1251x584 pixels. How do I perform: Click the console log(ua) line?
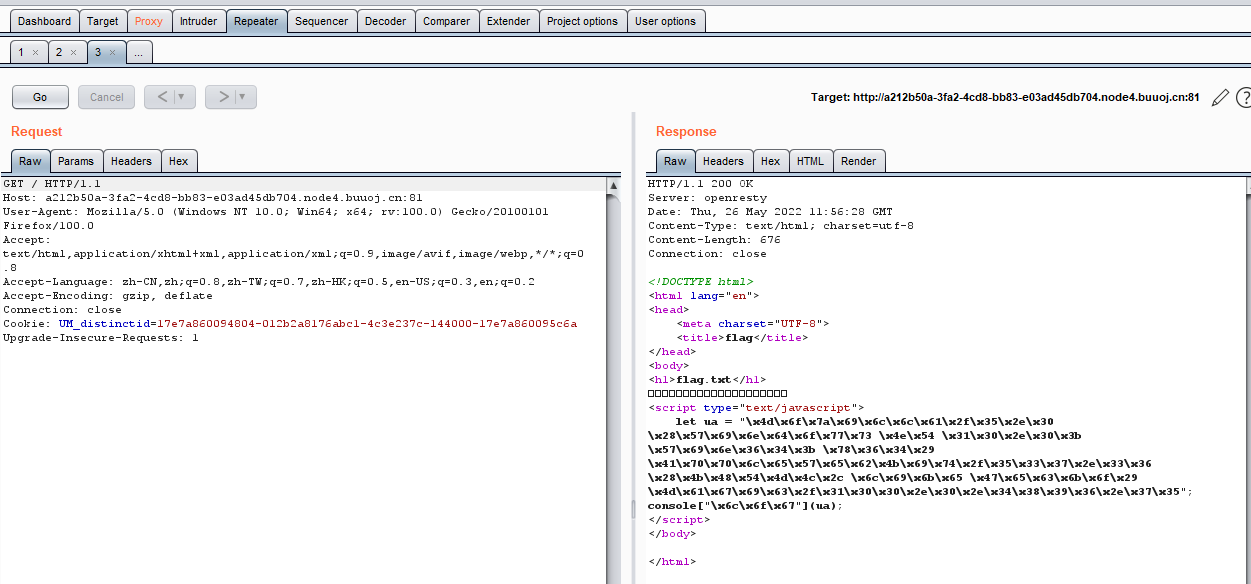click(745, 506)
